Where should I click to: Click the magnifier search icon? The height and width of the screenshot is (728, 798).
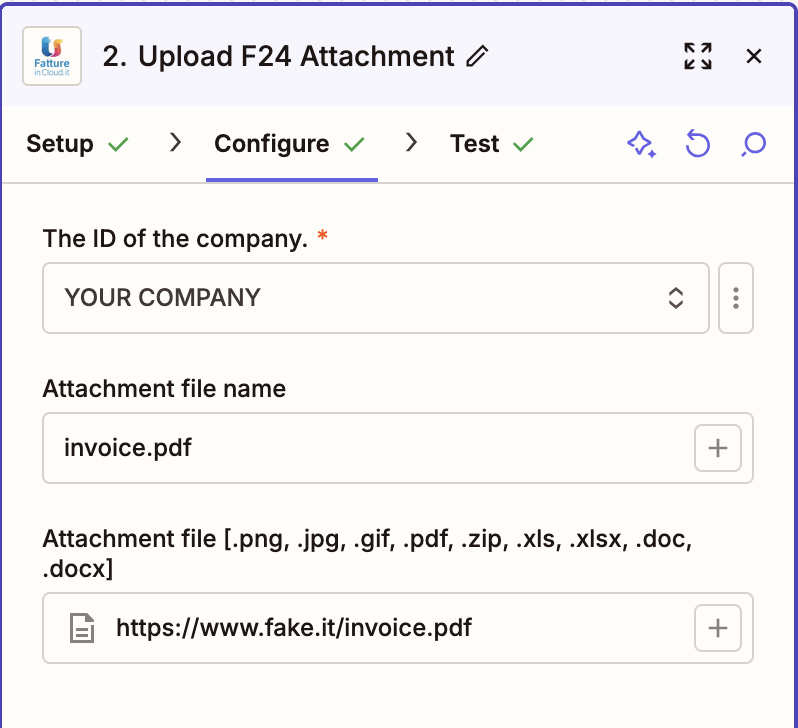[x=754, y=144]
